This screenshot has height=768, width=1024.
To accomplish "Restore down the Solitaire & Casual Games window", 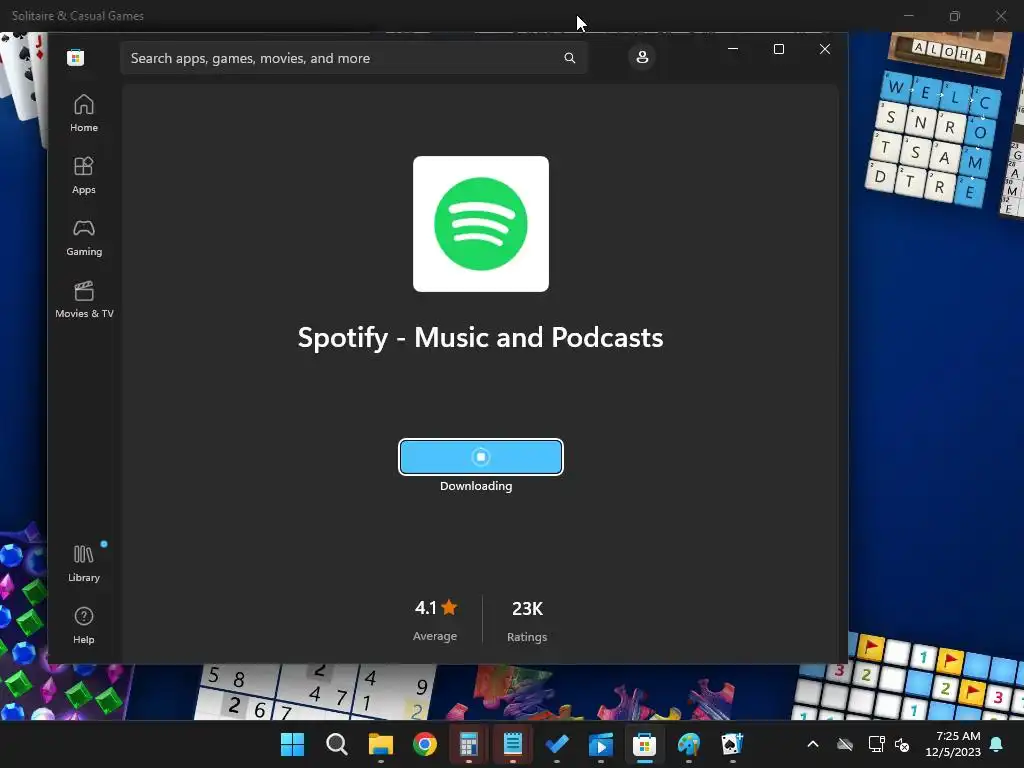I will (955, 16).
